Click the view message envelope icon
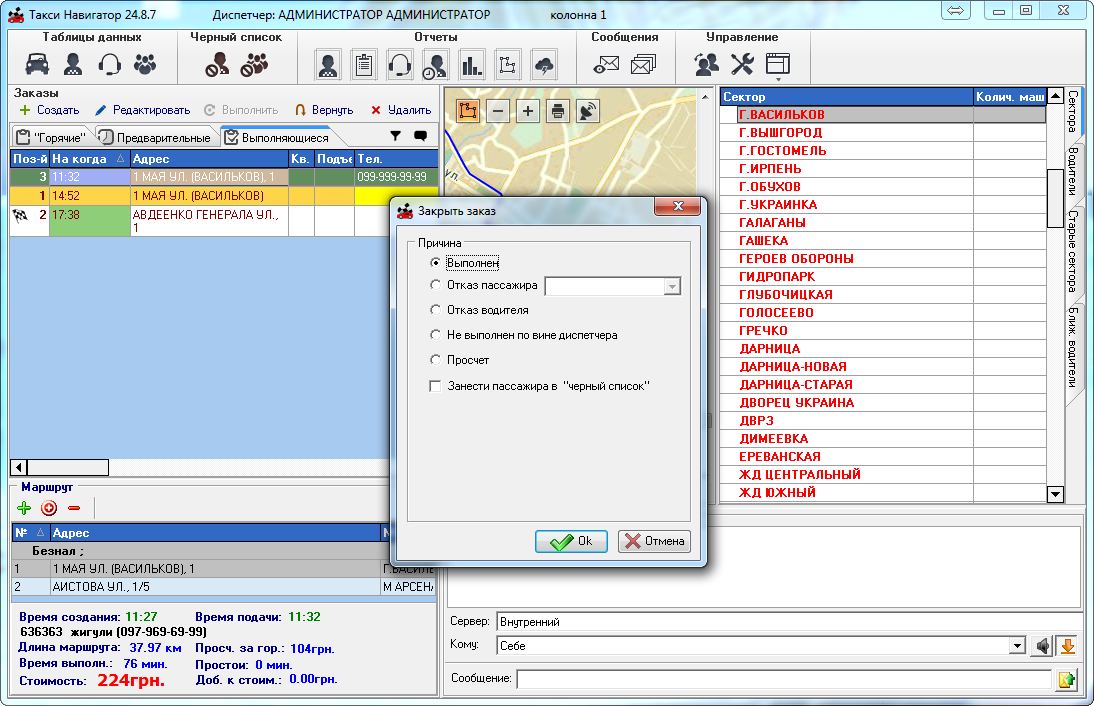1094x706 pixels. pos(606,65)
